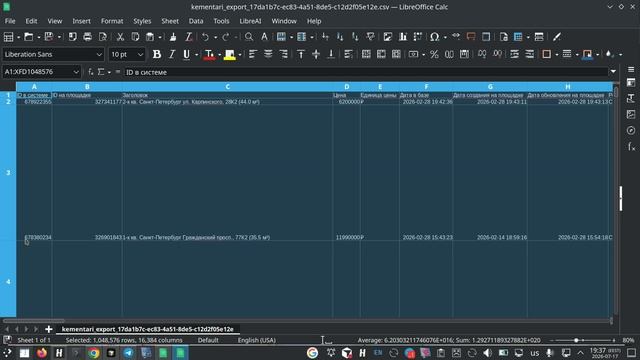Click the Function Wizard fx icon

pyautogui.click(x=91, y=72)
